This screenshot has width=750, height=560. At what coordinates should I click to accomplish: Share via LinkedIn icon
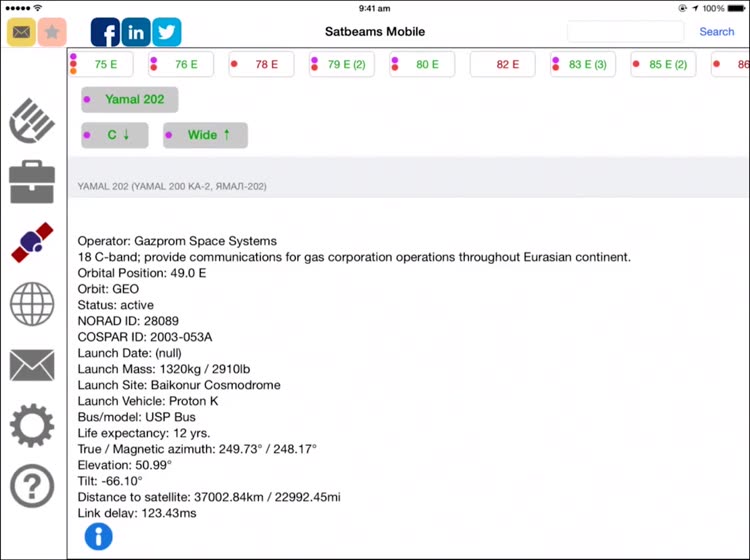coord(136,32)
